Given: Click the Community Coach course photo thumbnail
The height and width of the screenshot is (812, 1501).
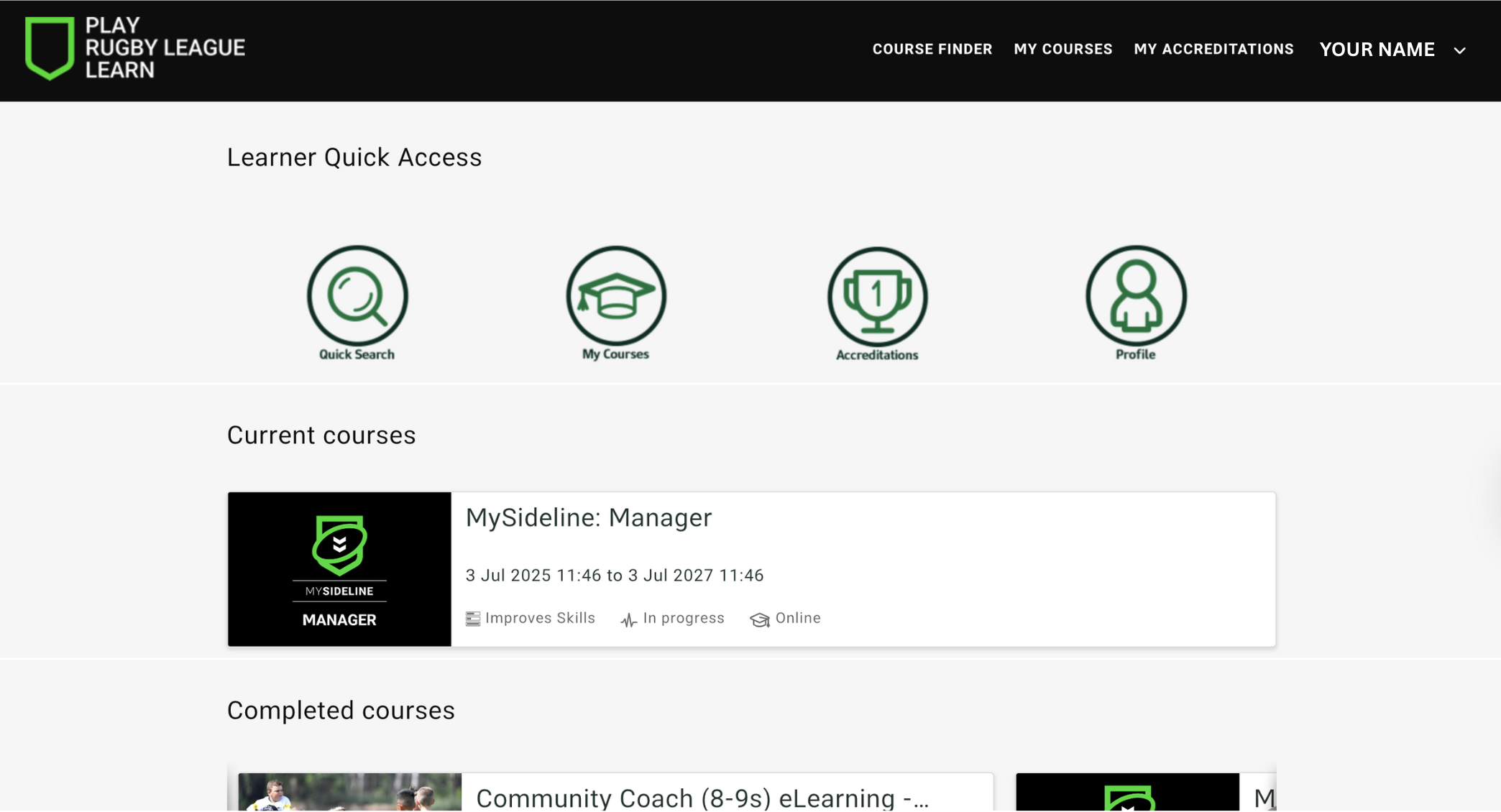Looking at the screenshot, I should (350, 792).
